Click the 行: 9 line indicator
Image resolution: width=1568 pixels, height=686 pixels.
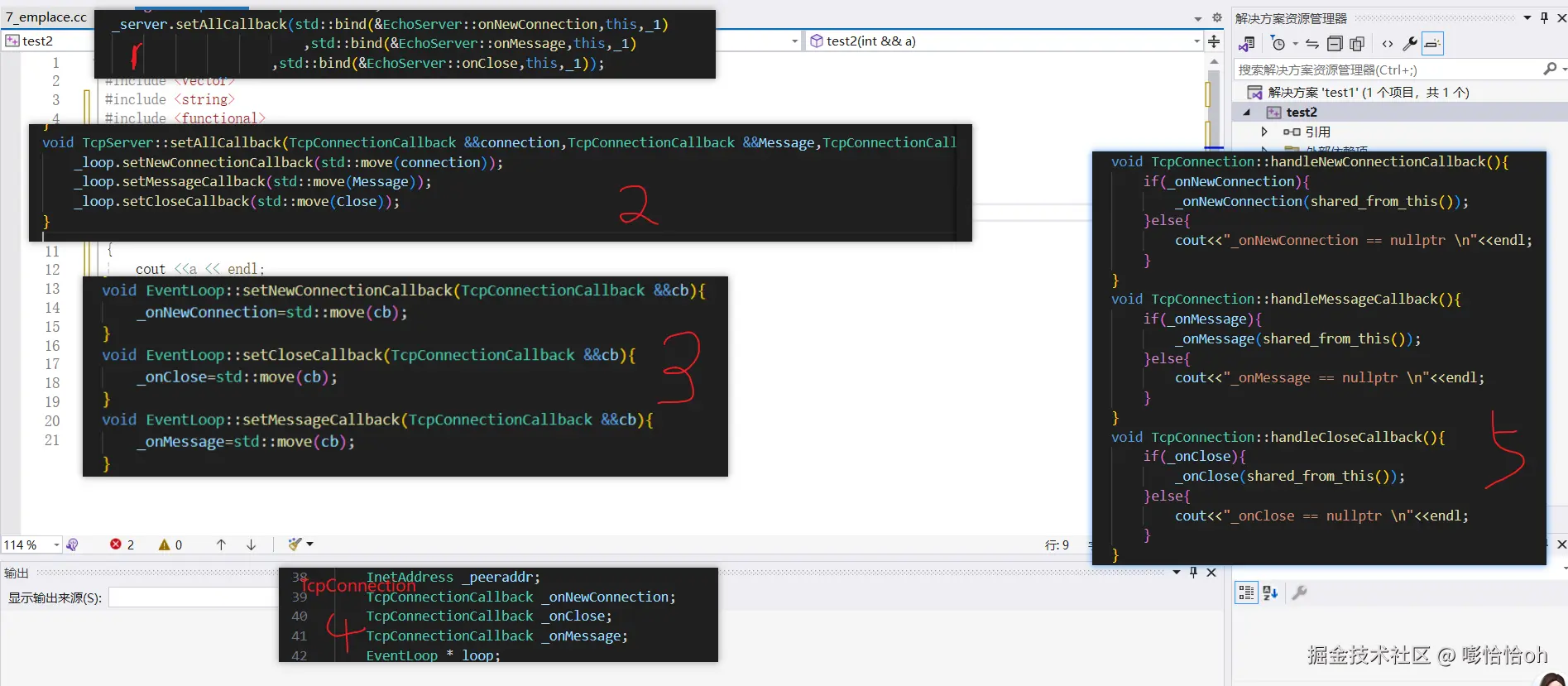(x=1057, y=544)
